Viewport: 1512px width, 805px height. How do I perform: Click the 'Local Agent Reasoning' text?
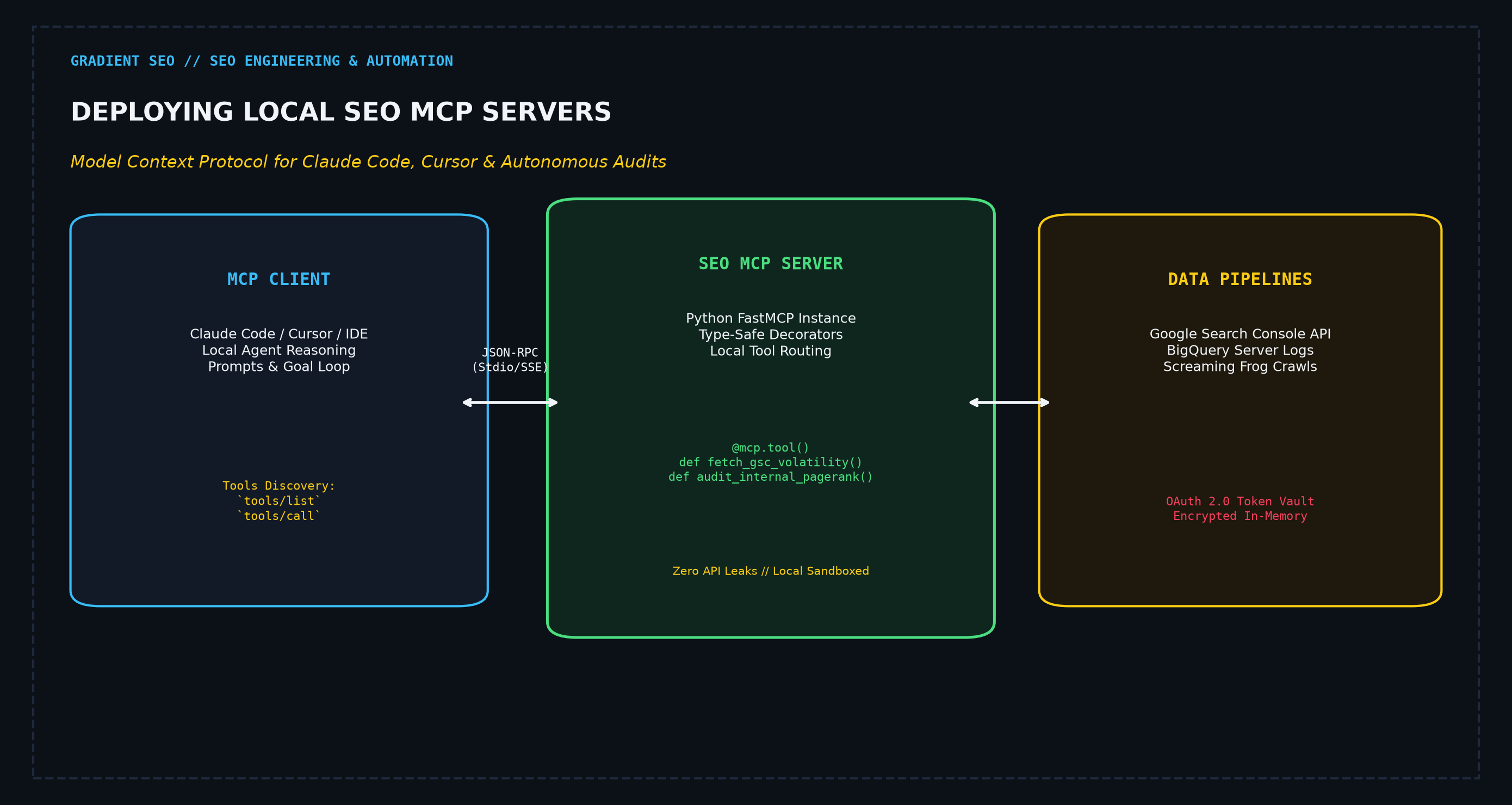click(x=279, y=350)
